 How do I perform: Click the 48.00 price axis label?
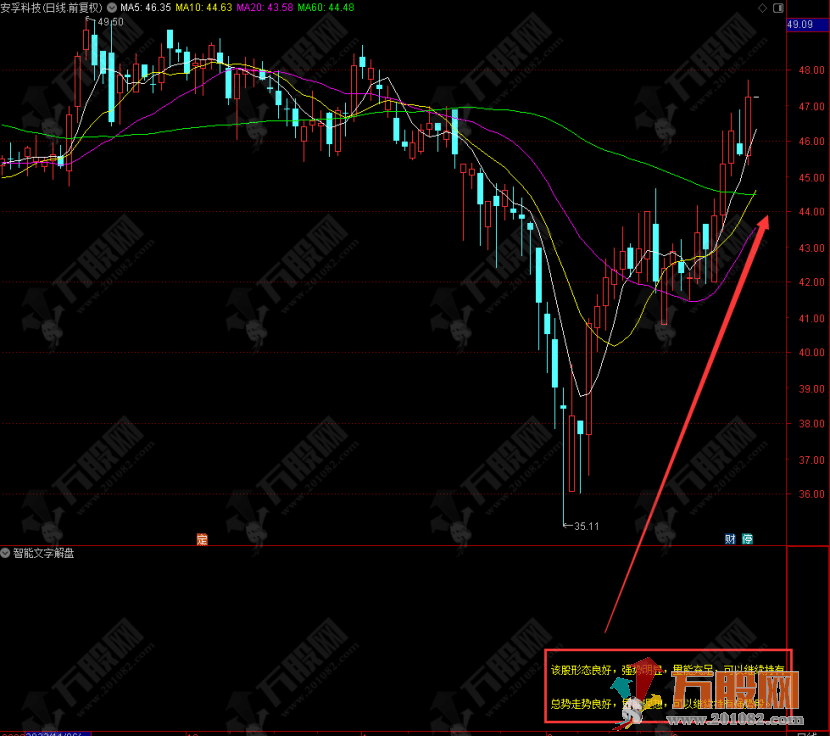point(812,70)
